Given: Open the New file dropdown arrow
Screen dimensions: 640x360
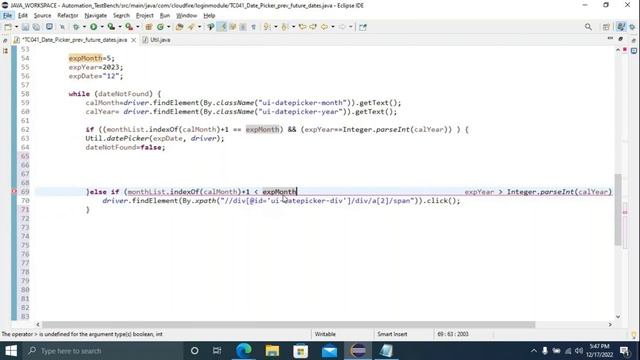Looking at the screenshot, I should (16, 27).
